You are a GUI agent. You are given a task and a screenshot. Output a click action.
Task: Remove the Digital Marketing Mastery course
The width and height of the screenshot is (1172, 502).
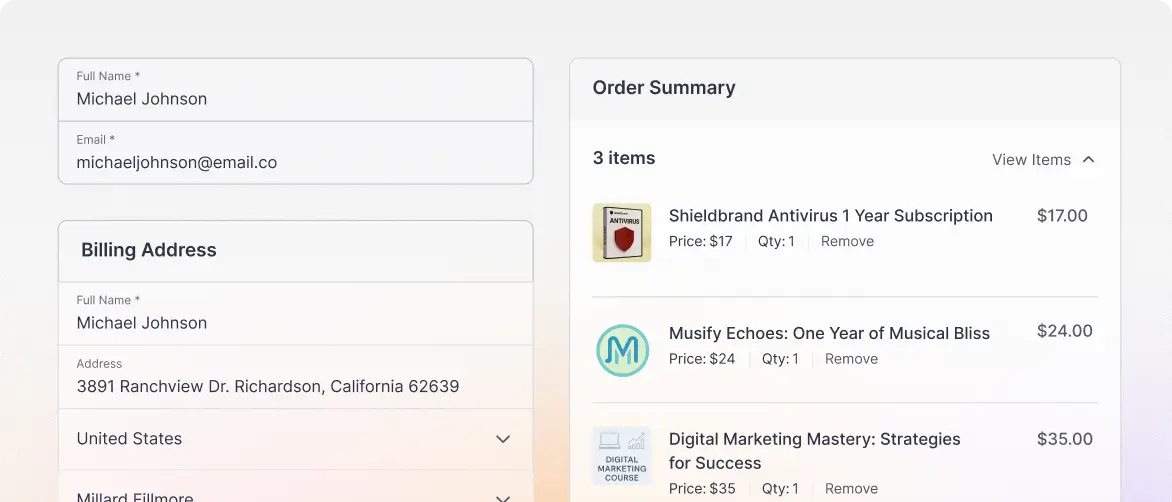851,489
